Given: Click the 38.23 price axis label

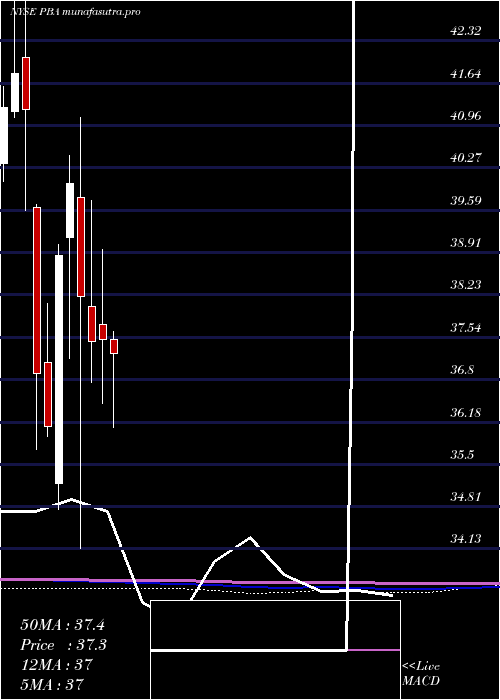Looking at the screenshot, I should (x=466, y=284).
